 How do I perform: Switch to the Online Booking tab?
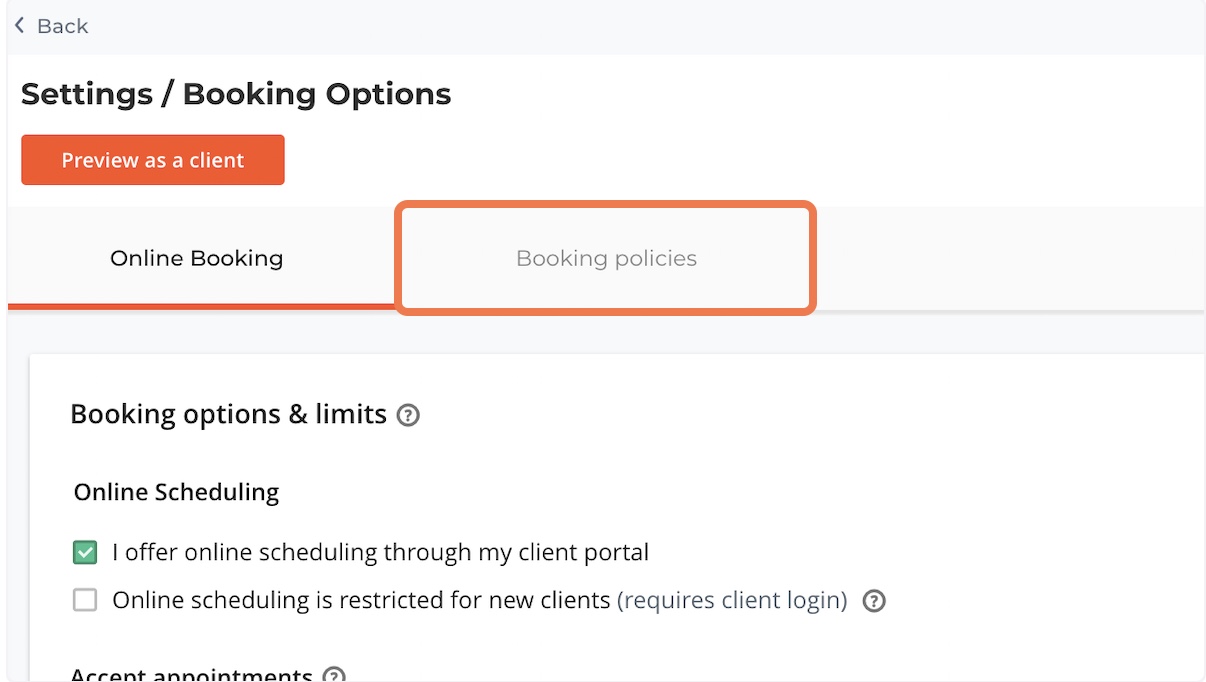click(197, 258)
